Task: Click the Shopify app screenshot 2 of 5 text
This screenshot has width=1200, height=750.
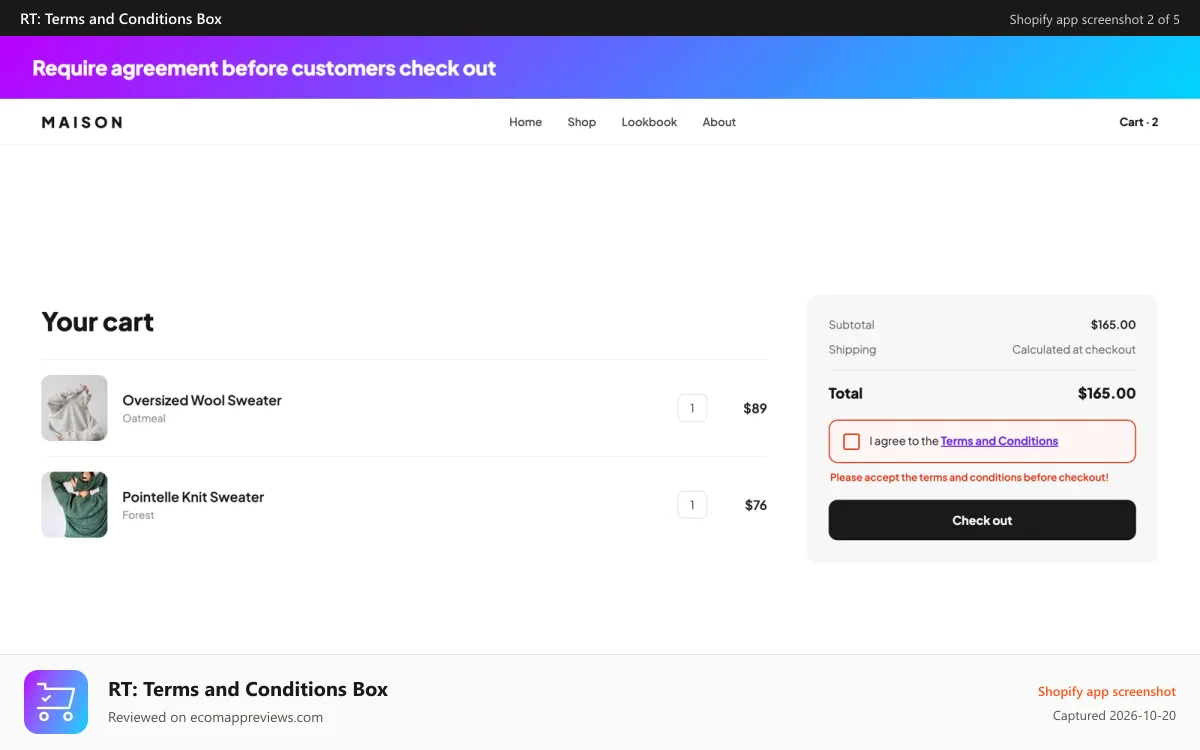Action: (x=1094, y=19)
